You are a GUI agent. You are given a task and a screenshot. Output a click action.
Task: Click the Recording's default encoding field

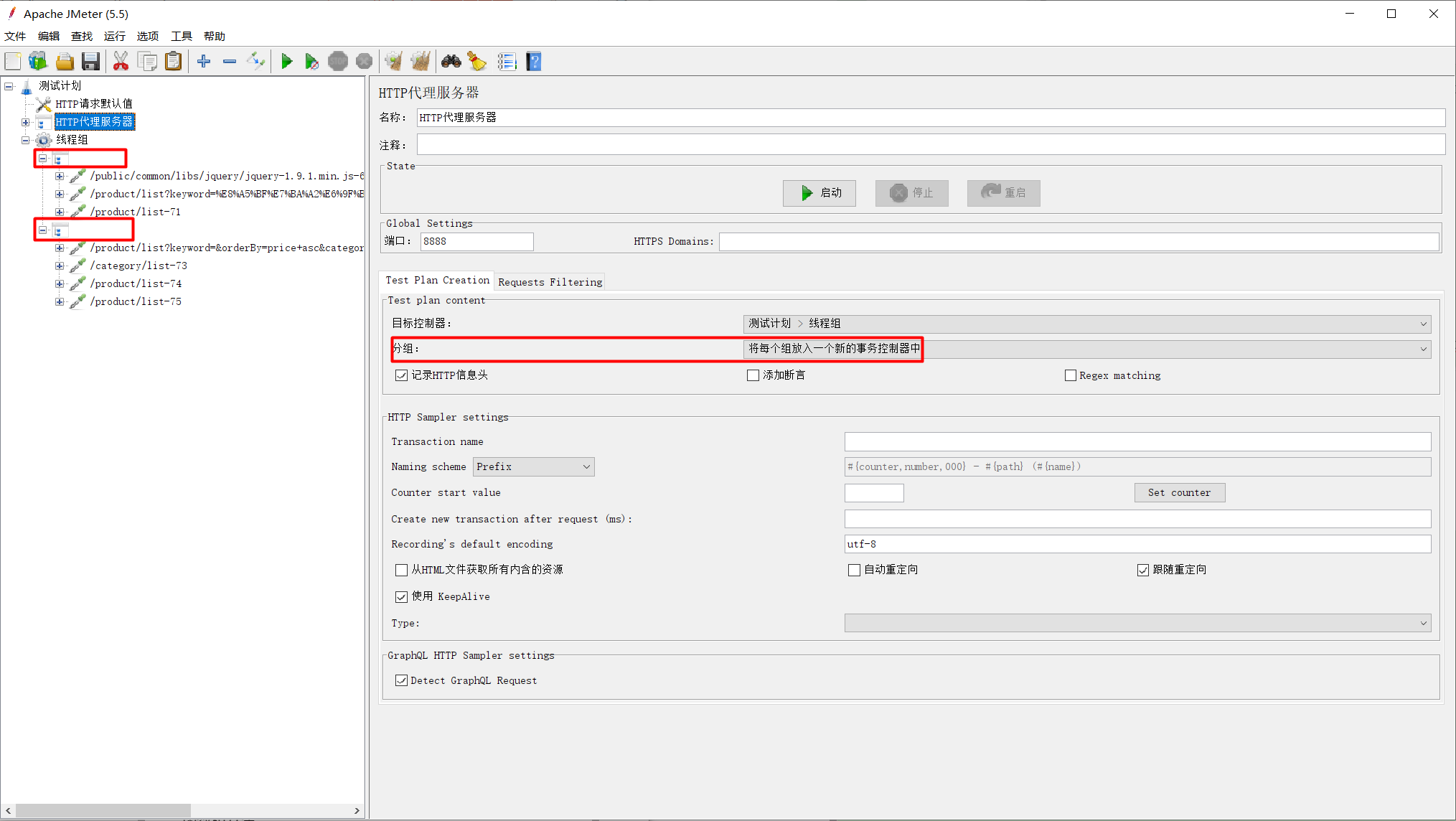point(1137,544)
